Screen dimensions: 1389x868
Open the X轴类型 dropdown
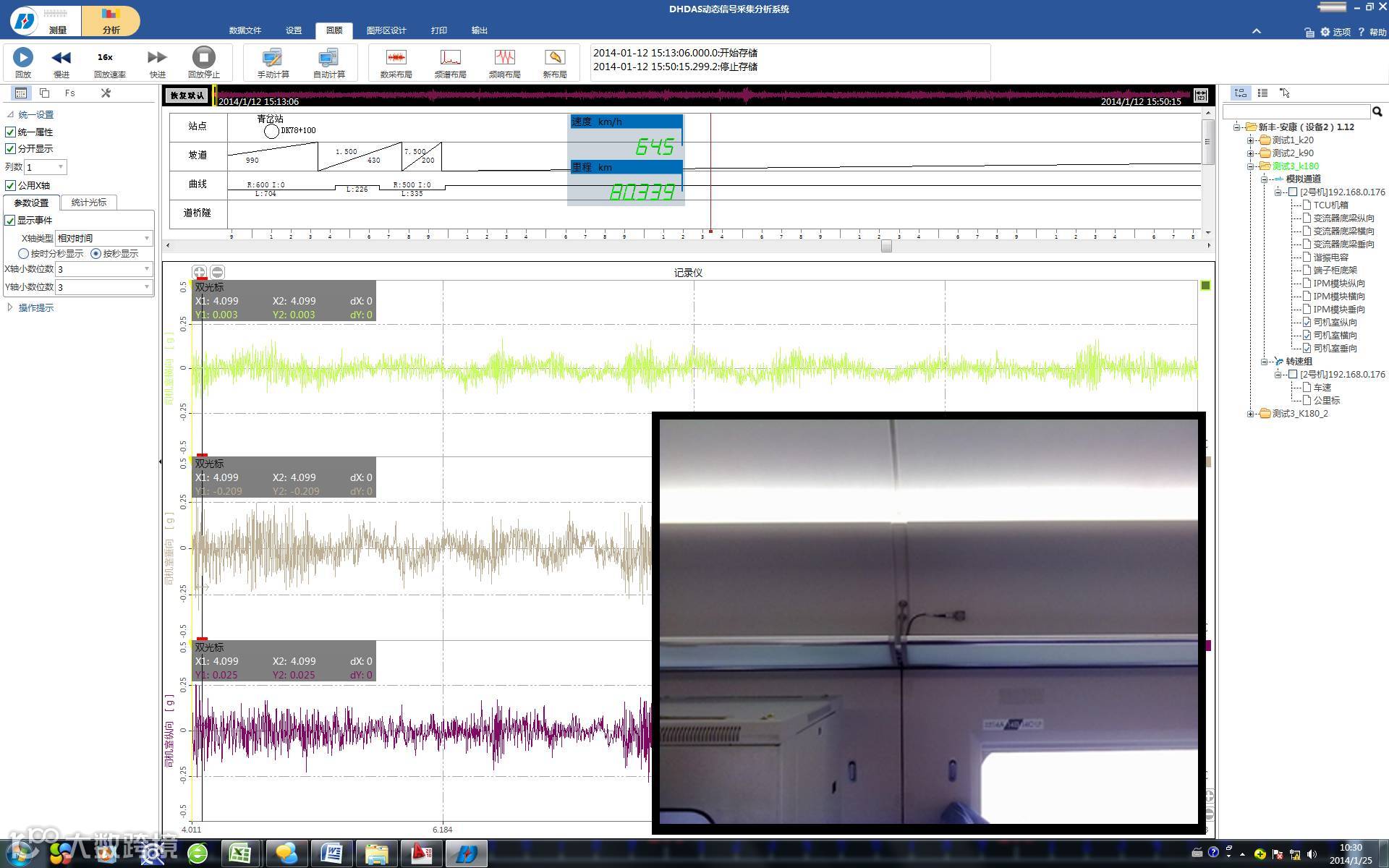click(x=104, y=238)
